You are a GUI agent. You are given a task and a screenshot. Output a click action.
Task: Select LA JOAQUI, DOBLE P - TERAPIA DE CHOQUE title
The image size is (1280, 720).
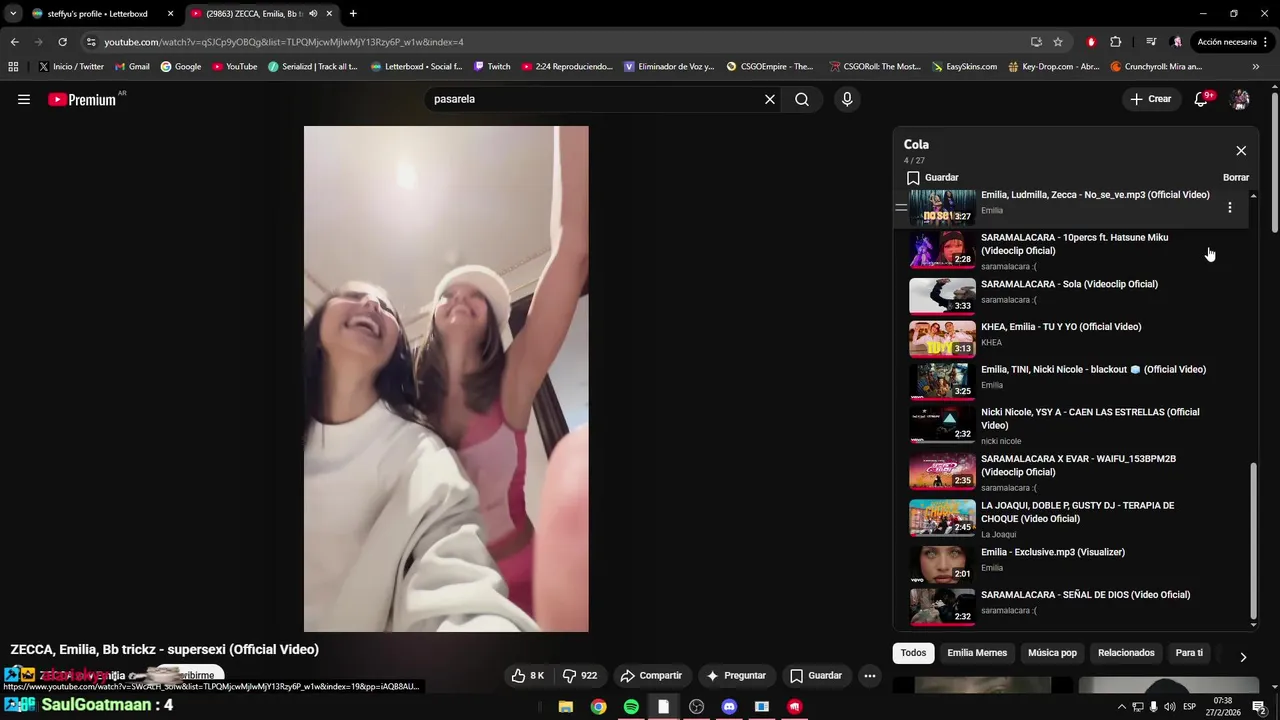tap(1077, 512)
